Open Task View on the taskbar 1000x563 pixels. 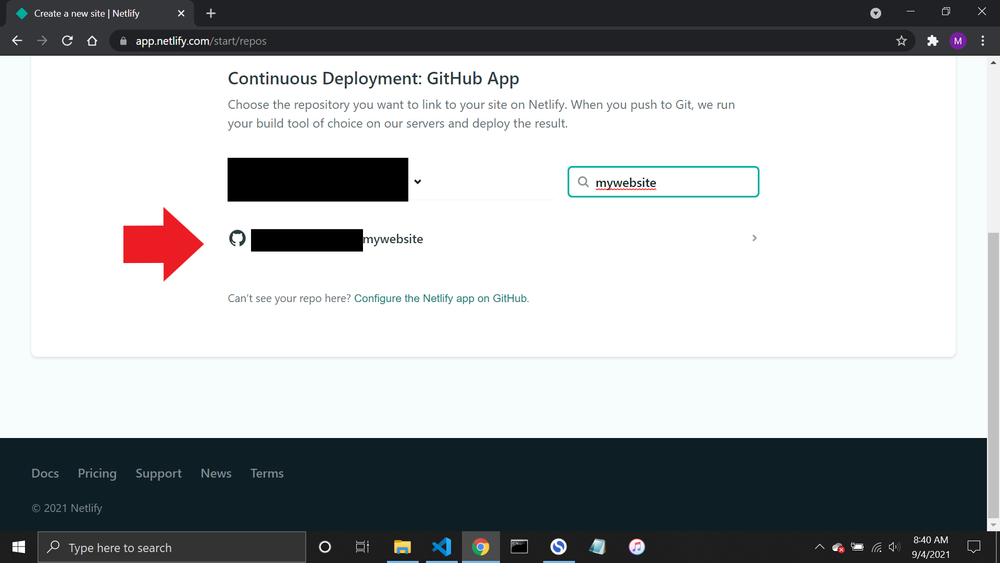362,547
